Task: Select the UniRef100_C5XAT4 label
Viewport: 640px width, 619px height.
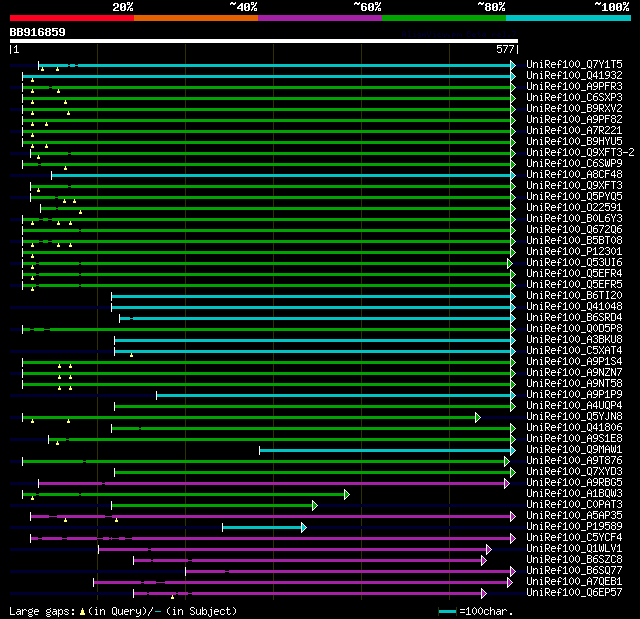Action: point(574,351)
